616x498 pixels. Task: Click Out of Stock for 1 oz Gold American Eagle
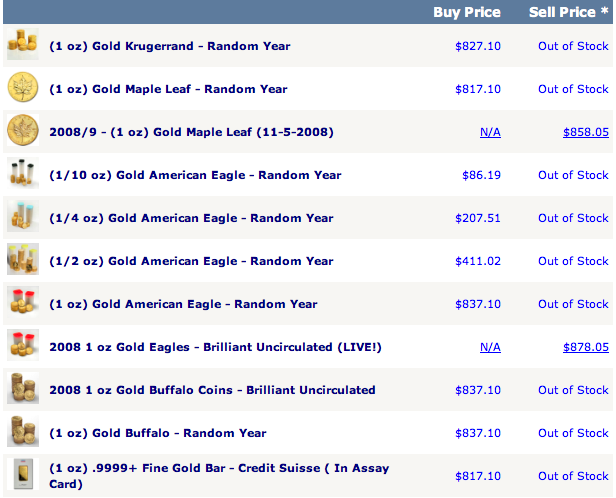coord(573,304)
